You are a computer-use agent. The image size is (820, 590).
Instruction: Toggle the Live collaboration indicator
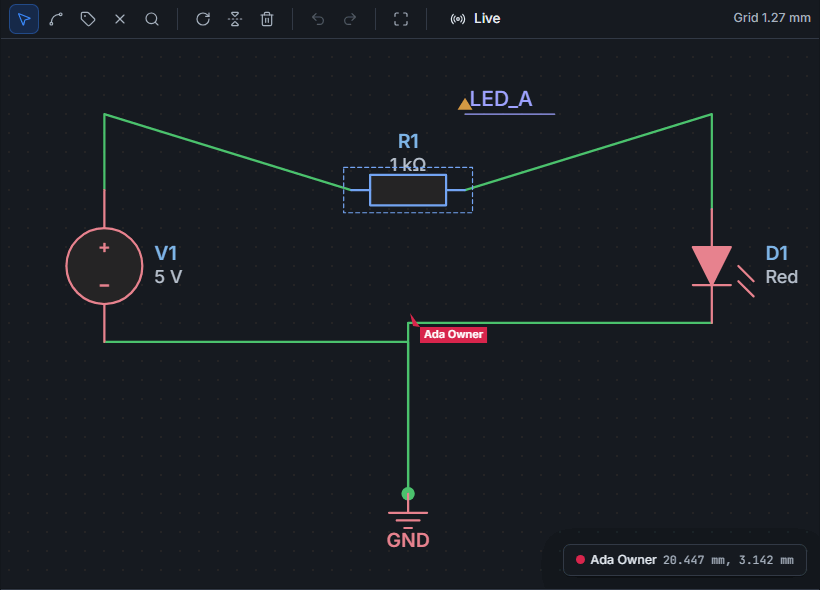click(475, 19)
